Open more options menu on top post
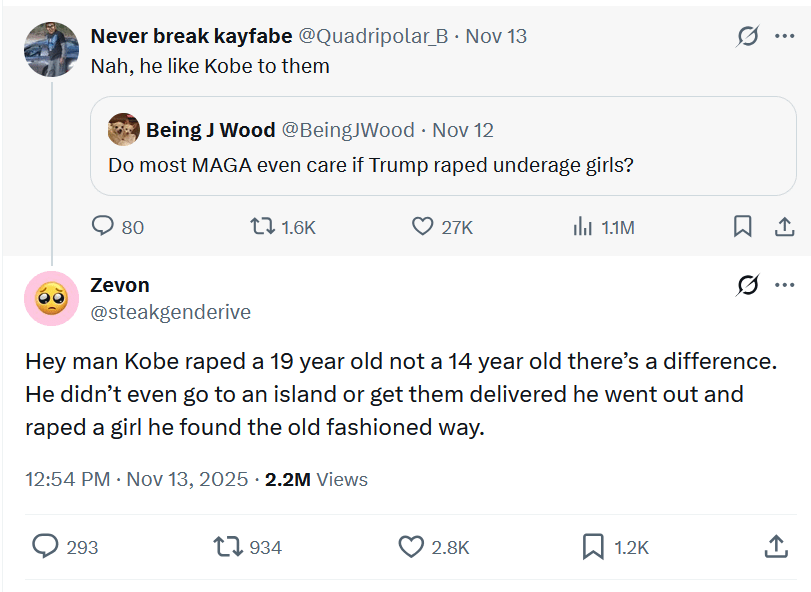The height and width of the screenshot is (592, 811). pyautogui.click(x=785, y=37)
